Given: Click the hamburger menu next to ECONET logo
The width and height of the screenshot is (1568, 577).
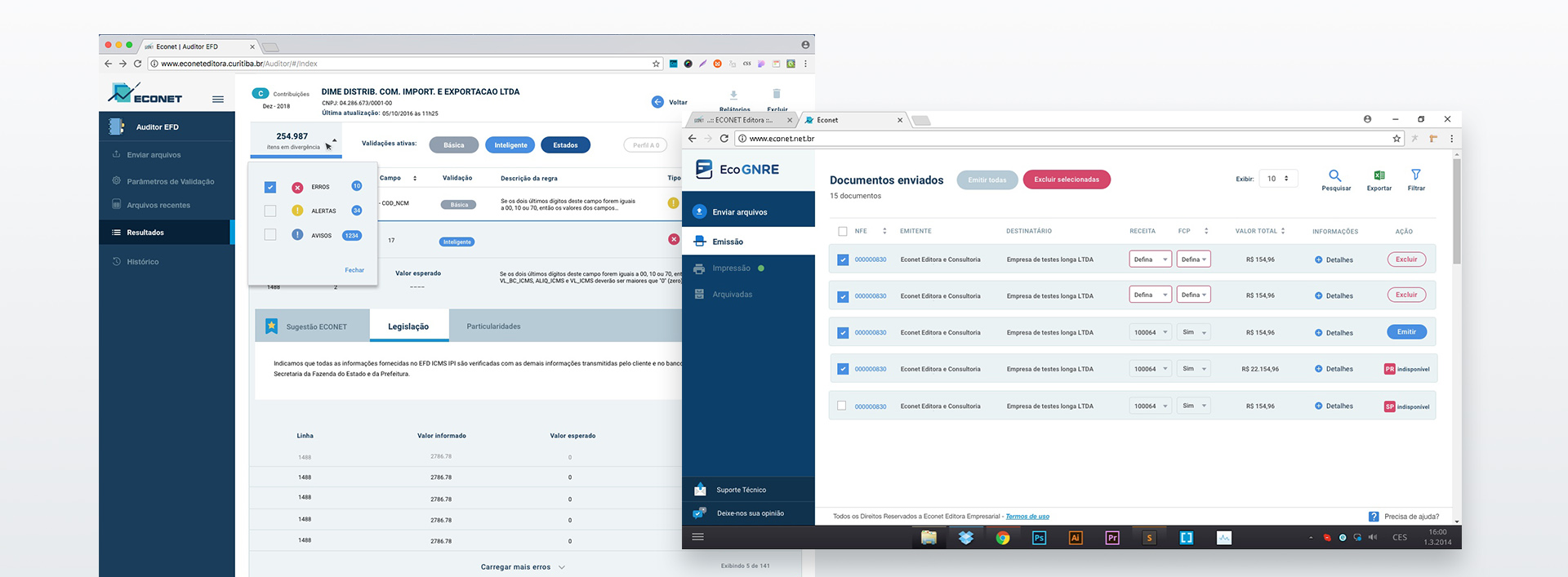Looking at the screenshot, I should coord(218,100).
